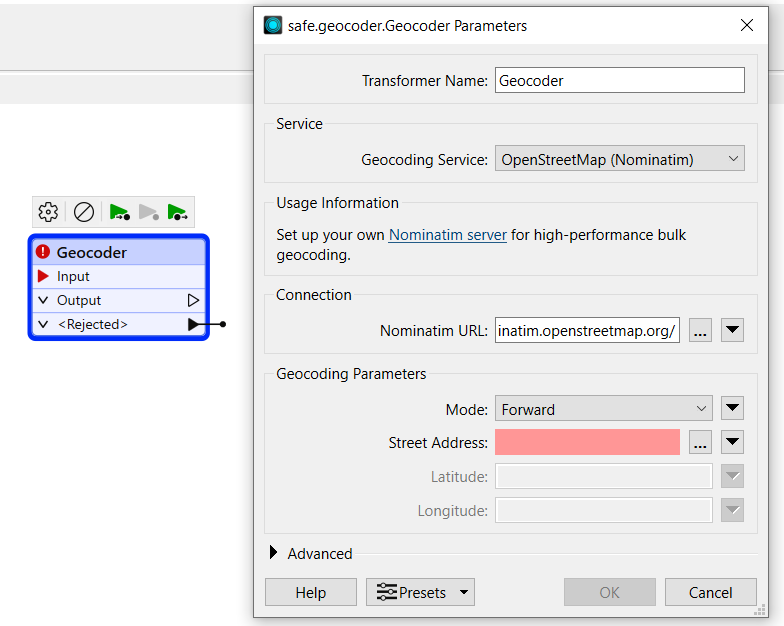The height and width of the screenshot is (626, 784).
Task: Click the disabled Latitude field
Action: [x=604, y=476]
